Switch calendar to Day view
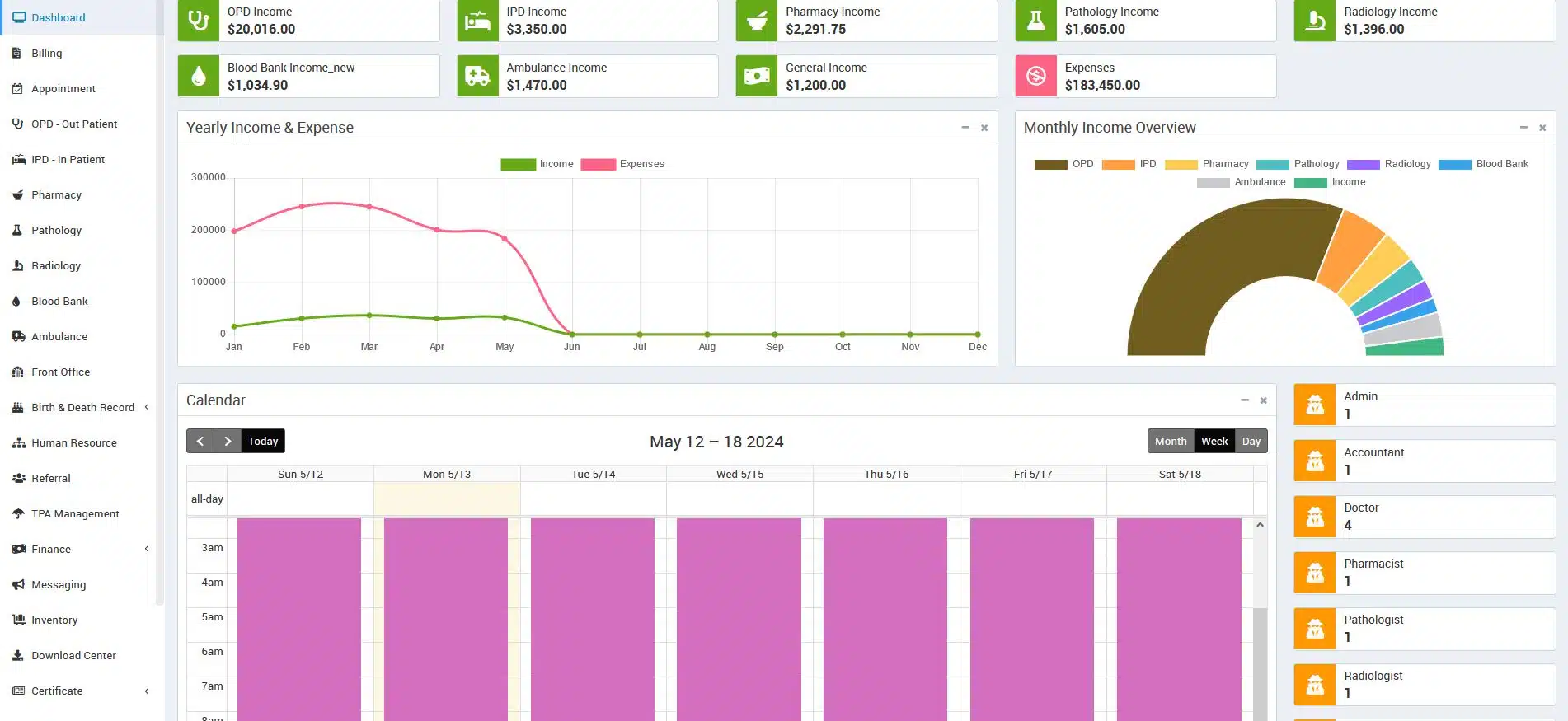The image size is (1568, 721). [1251, 441]
